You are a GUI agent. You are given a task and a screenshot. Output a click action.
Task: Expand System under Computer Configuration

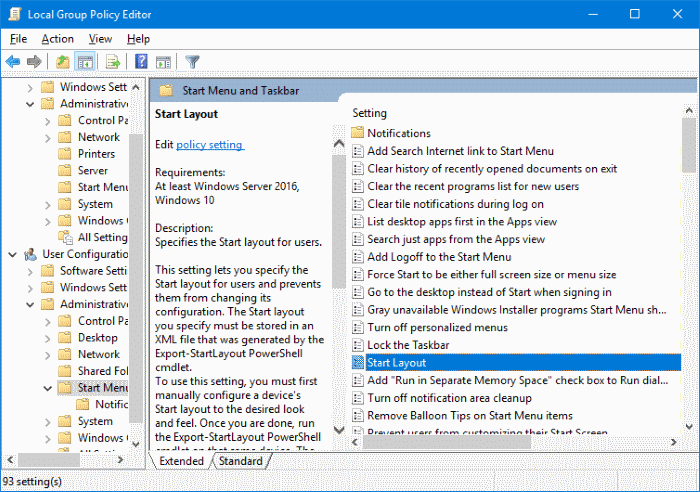click(48, 204)
